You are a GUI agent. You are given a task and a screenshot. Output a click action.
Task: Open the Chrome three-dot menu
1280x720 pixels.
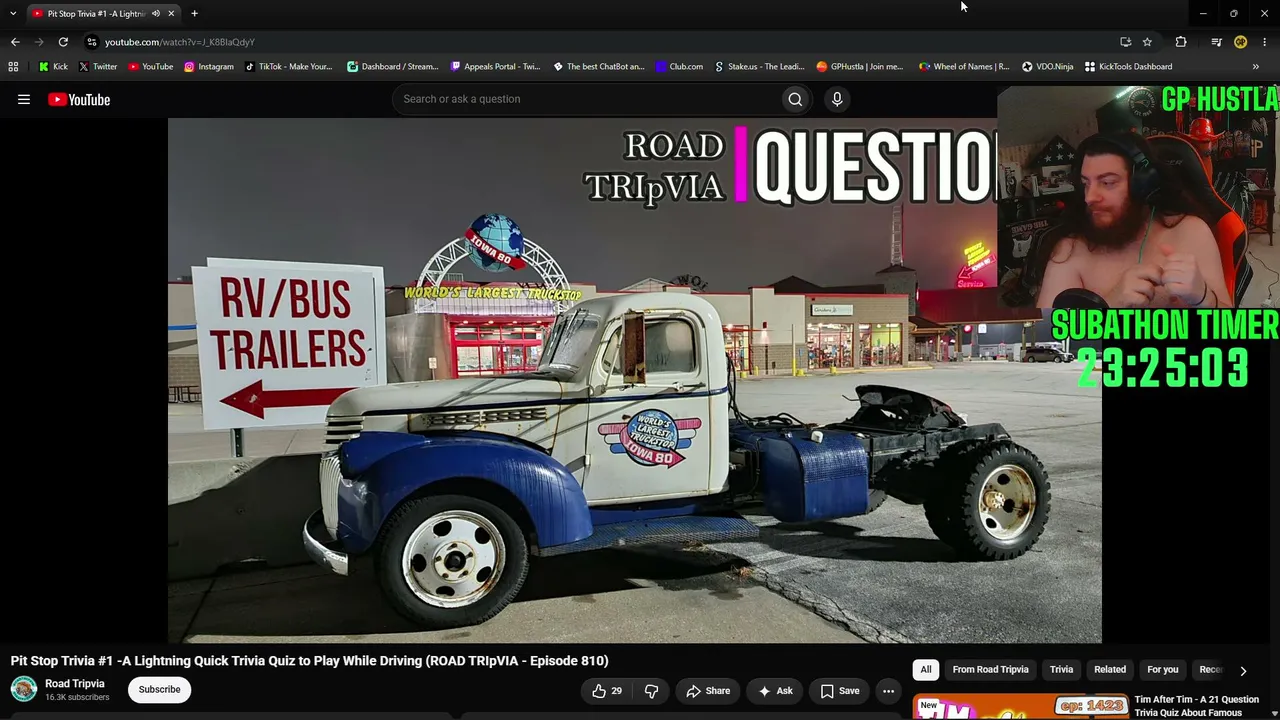tap(1265, 42)
